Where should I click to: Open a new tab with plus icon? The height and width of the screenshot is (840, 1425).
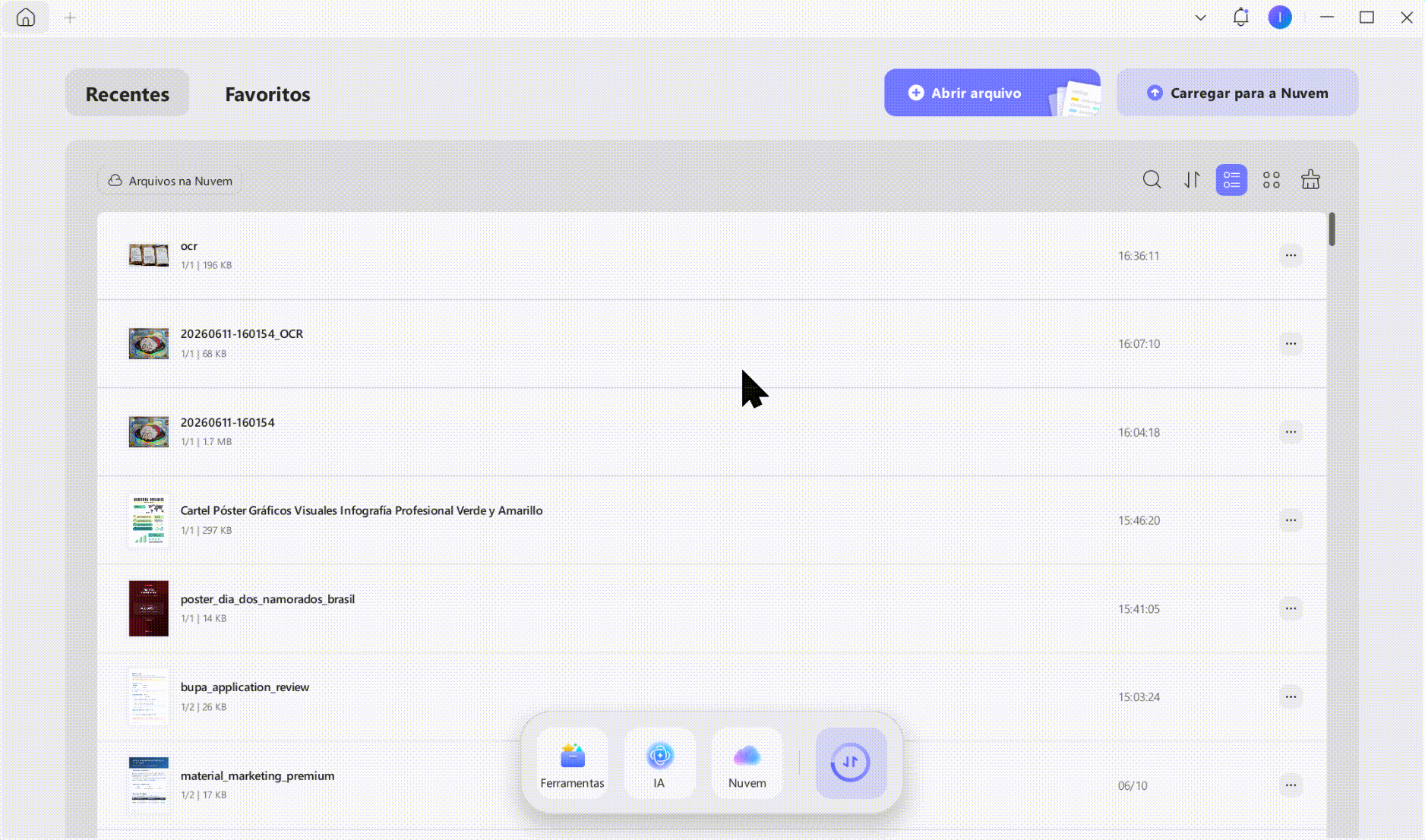(70, 17)
